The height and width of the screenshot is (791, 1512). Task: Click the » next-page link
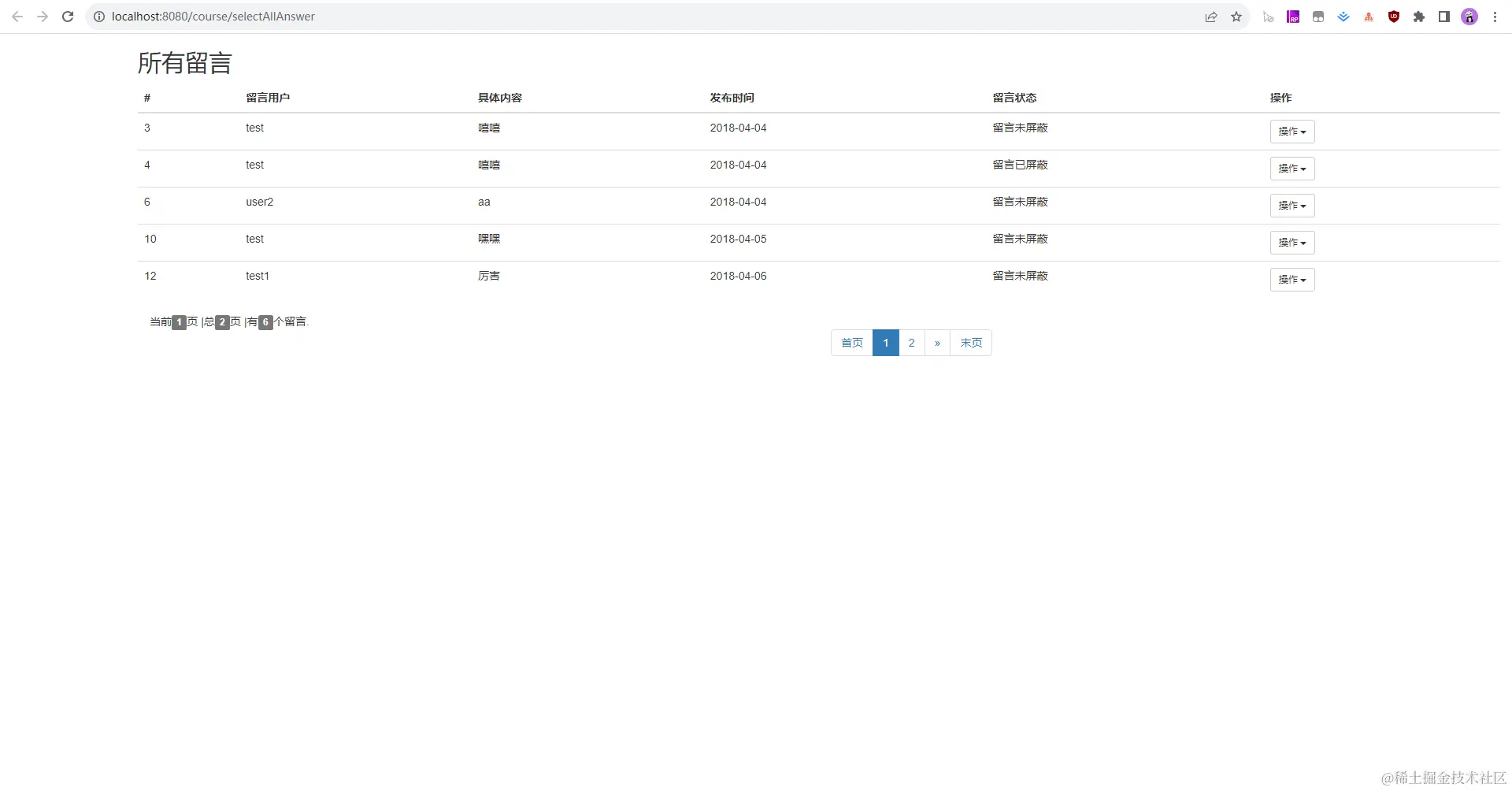937,343
